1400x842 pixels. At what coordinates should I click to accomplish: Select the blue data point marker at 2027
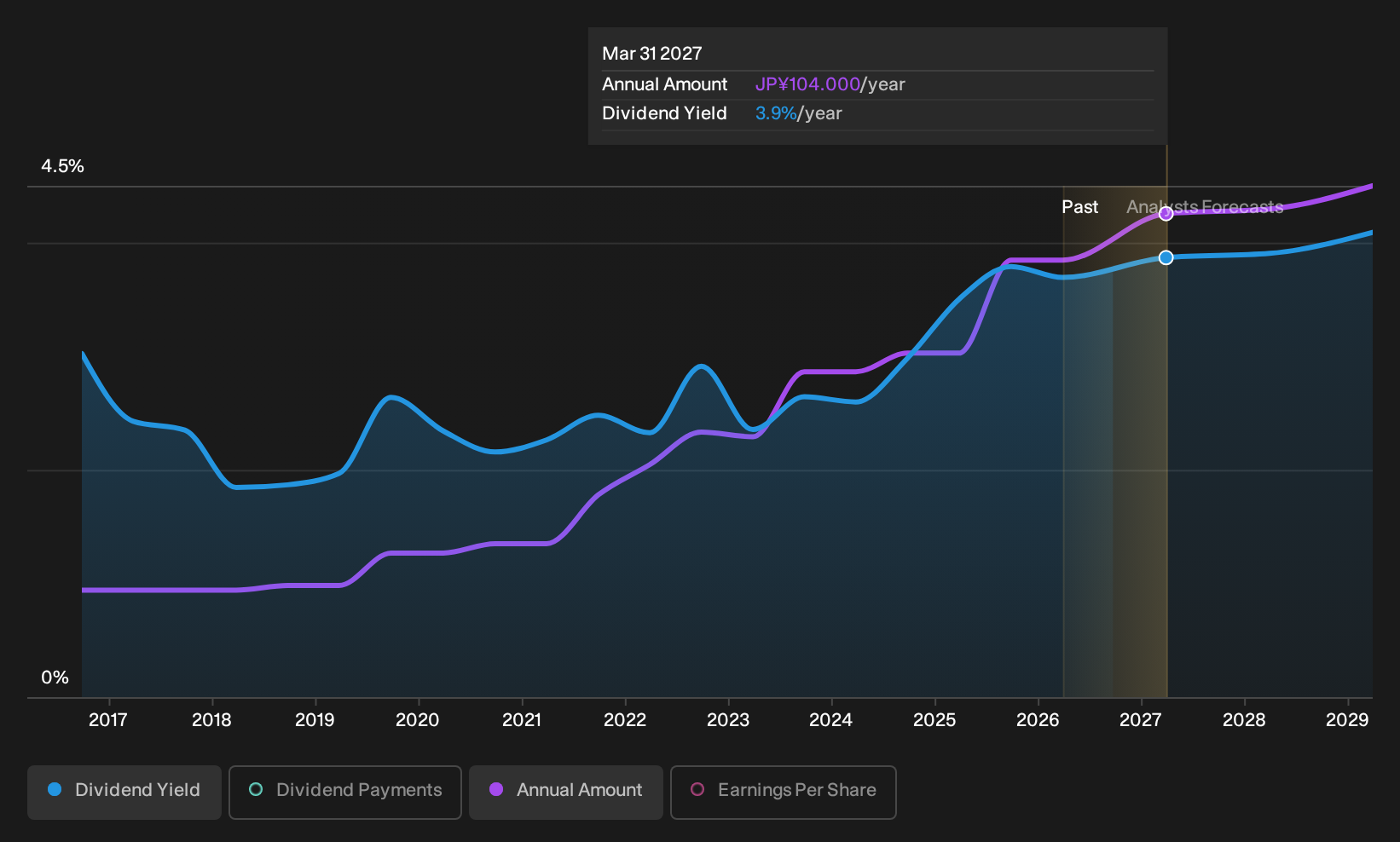[x=1166, y=257]
